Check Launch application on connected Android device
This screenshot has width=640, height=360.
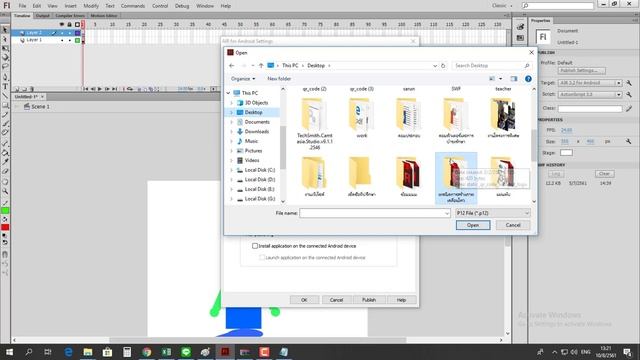[x=262, y=258]
